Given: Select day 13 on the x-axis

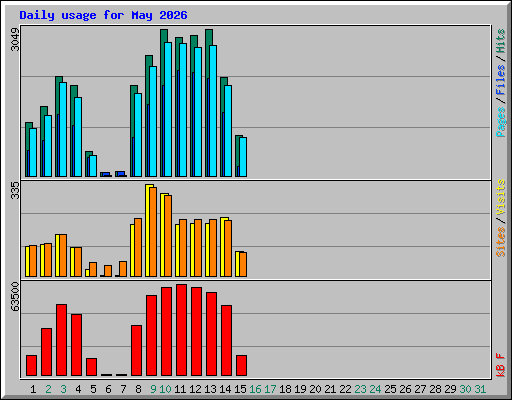Looking at the screenshot, I should [x=210, y=389].
